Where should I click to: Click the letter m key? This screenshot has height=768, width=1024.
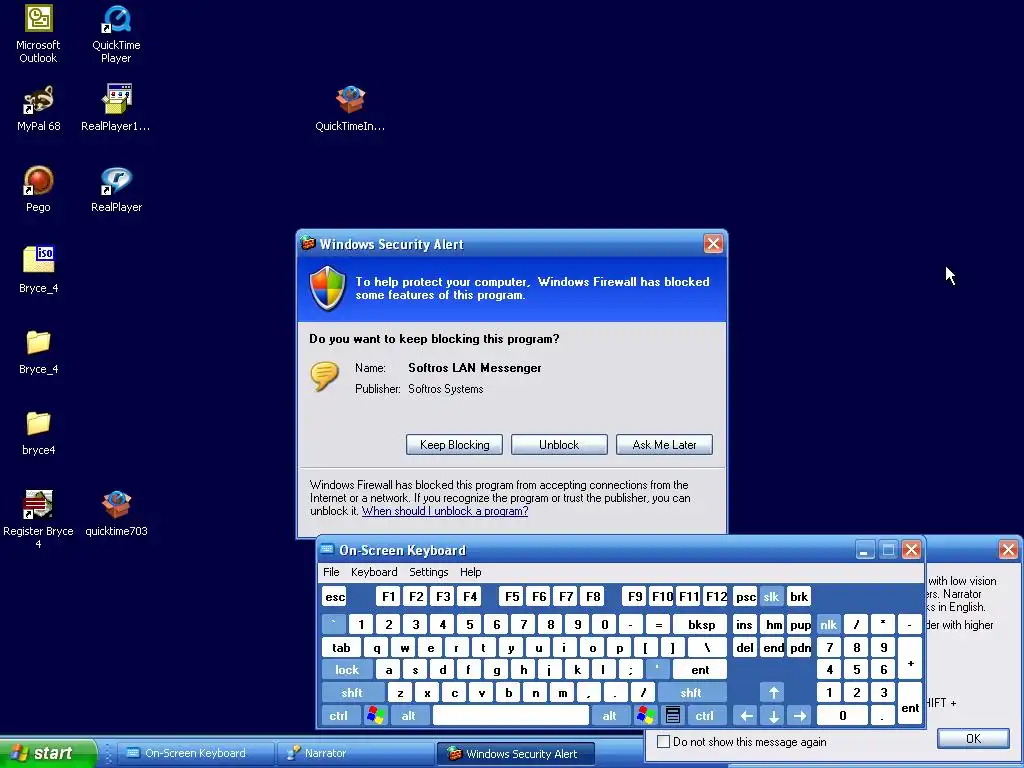pyautogui.click(x=562, y=692)
